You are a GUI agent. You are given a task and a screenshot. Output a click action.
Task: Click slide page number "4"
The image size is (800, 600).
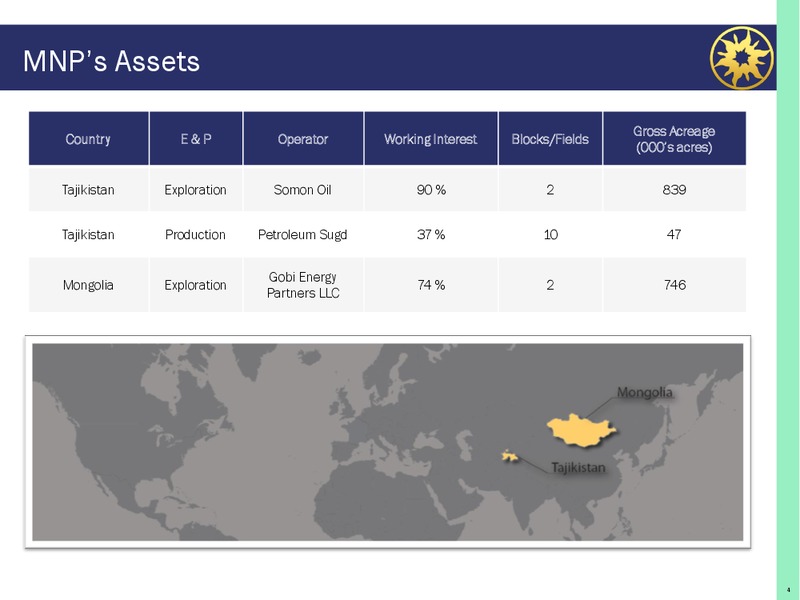pos(788,590)
